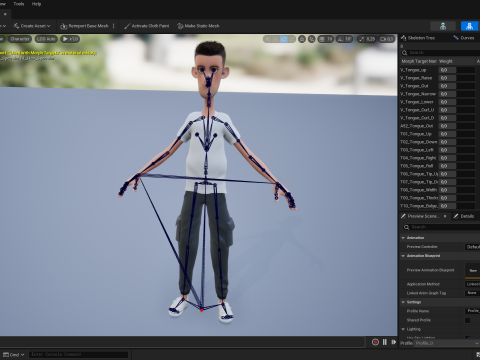Viewport: 480px width, 360px height.
Task: Tick the Shared Profile checkbox
Action: [468, 320]
